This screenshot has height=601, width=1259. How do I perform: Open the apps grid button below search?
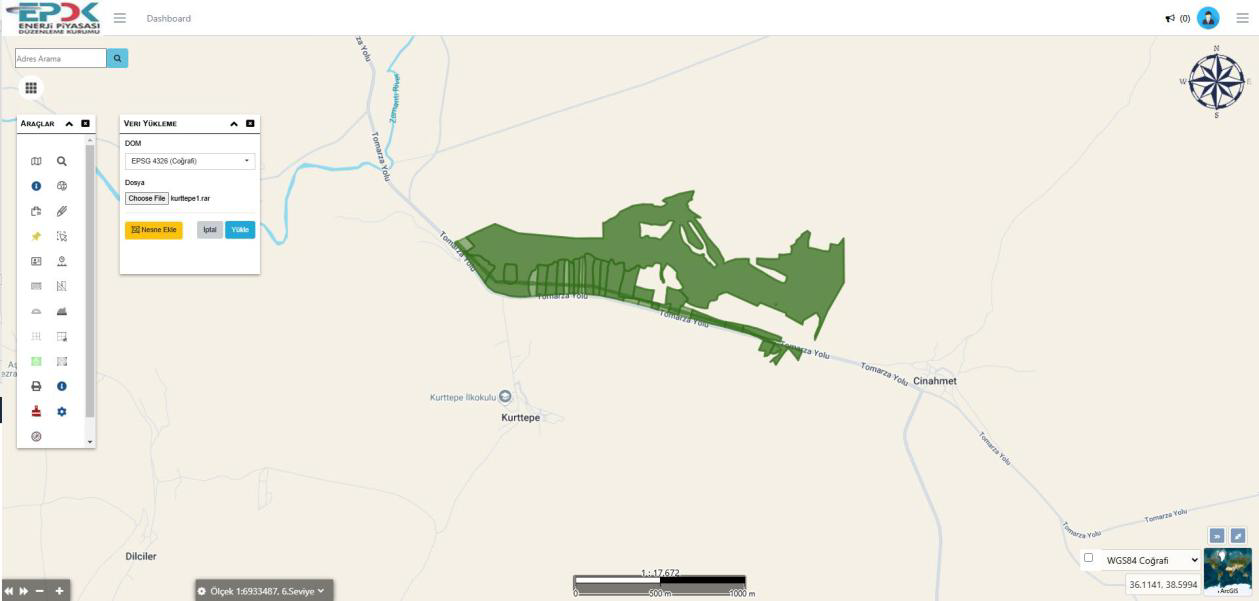click(31, 88)
